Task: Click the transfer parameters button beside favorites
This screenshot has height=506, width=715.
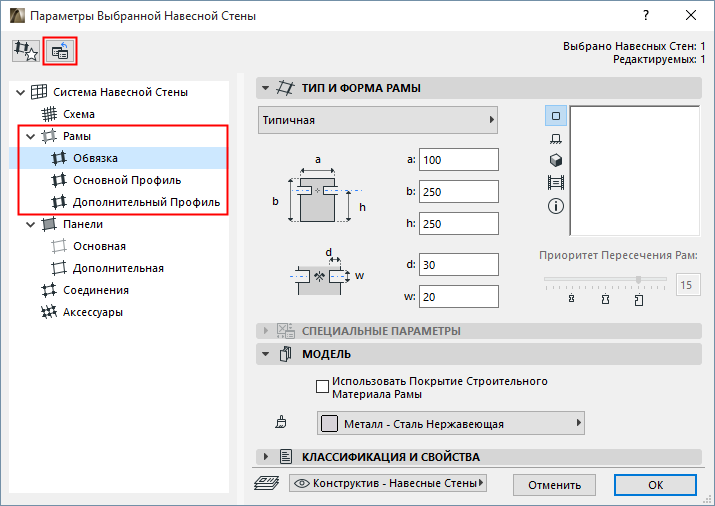Action: point(60,51)
